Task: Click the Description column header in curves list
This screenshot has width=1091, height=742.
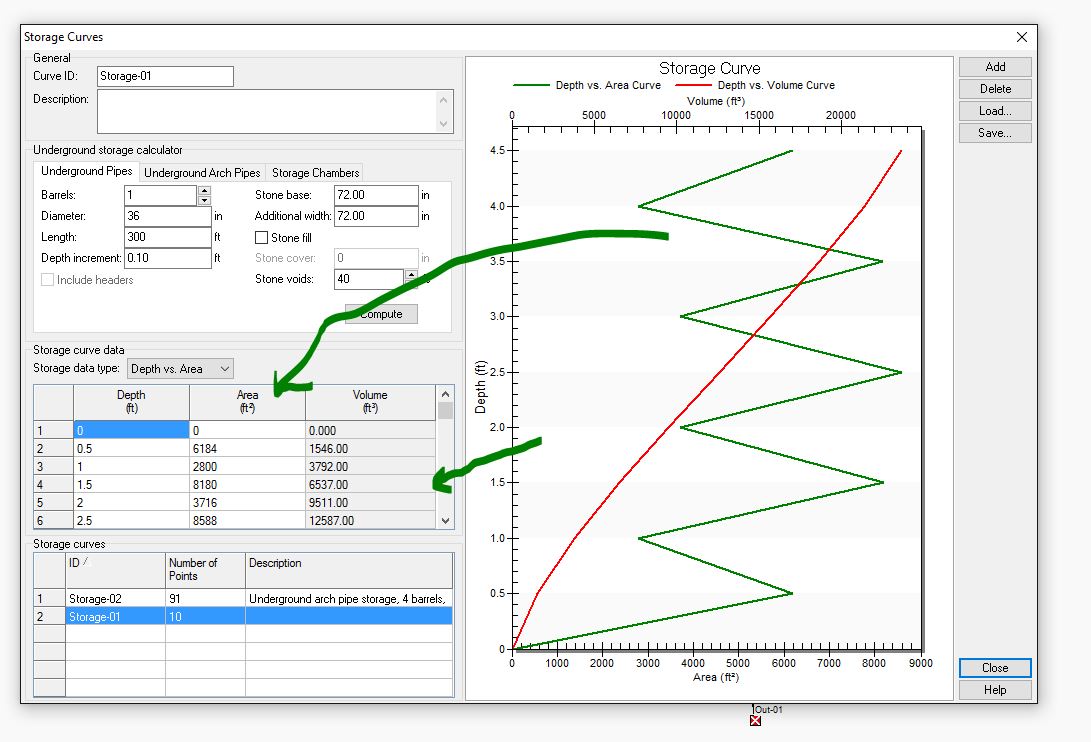Action: [349, 571]
